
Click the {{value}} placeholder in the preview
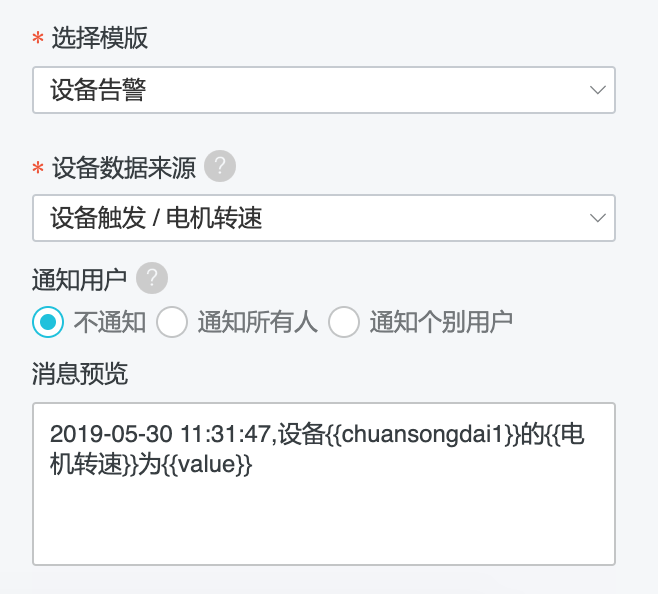(206, 465)
